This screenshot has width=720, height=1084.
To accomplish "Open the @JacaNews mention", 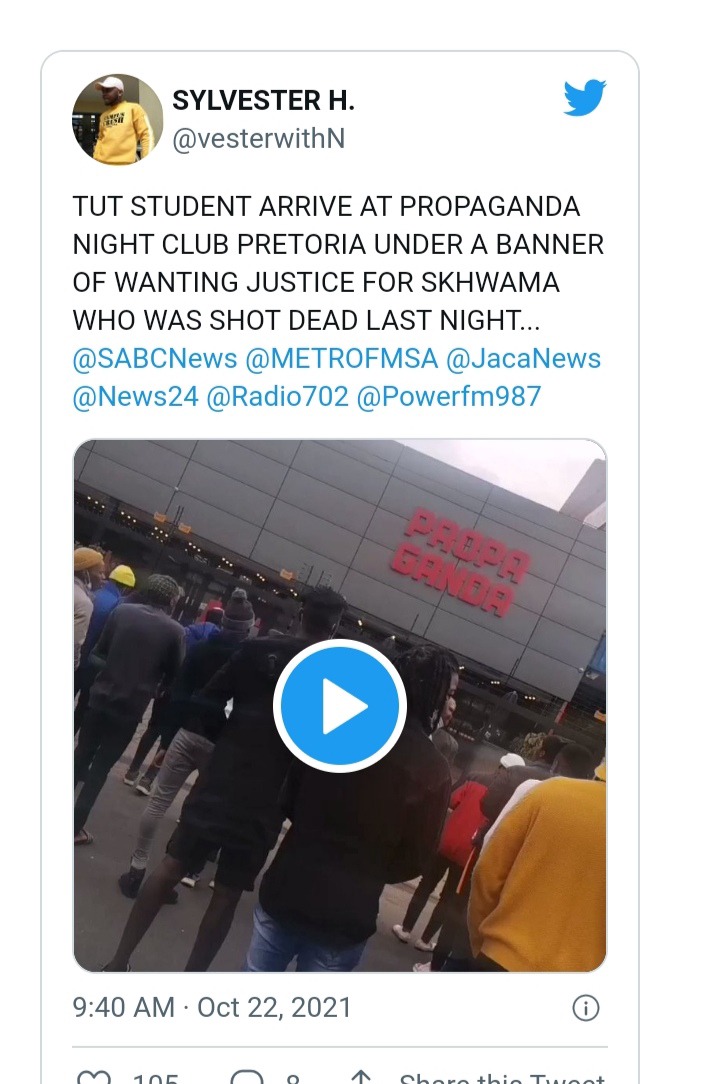I will coord(524,359).
